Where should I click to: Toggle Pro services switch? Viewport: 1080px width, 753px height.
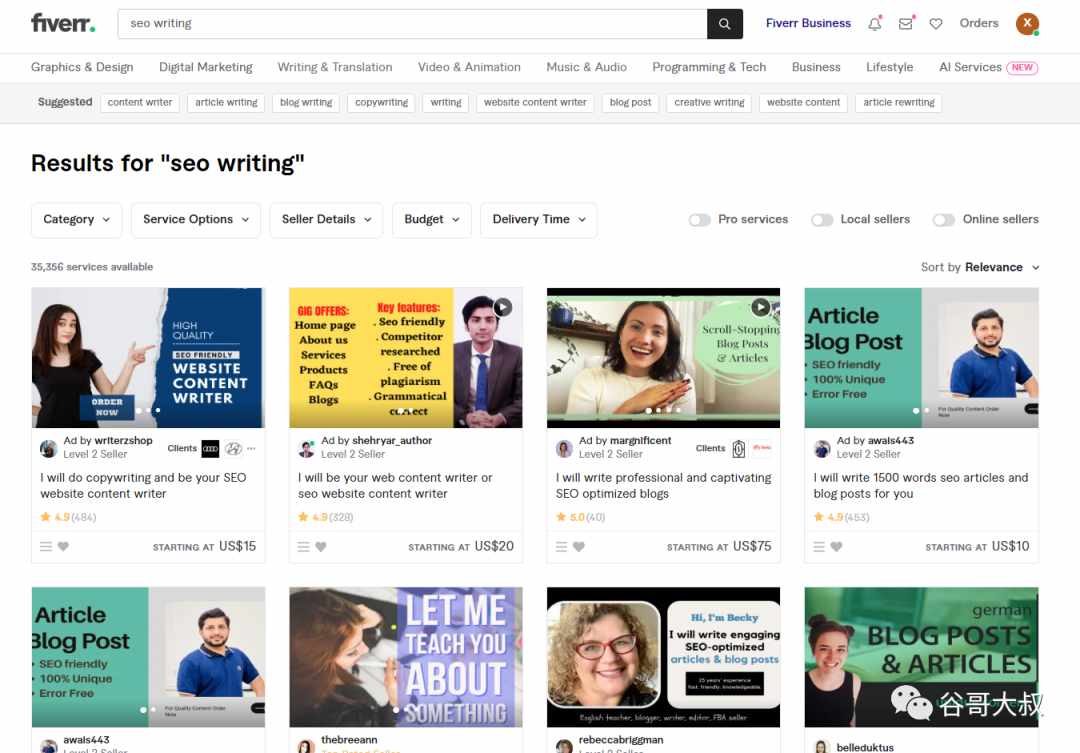pos(699,220)
